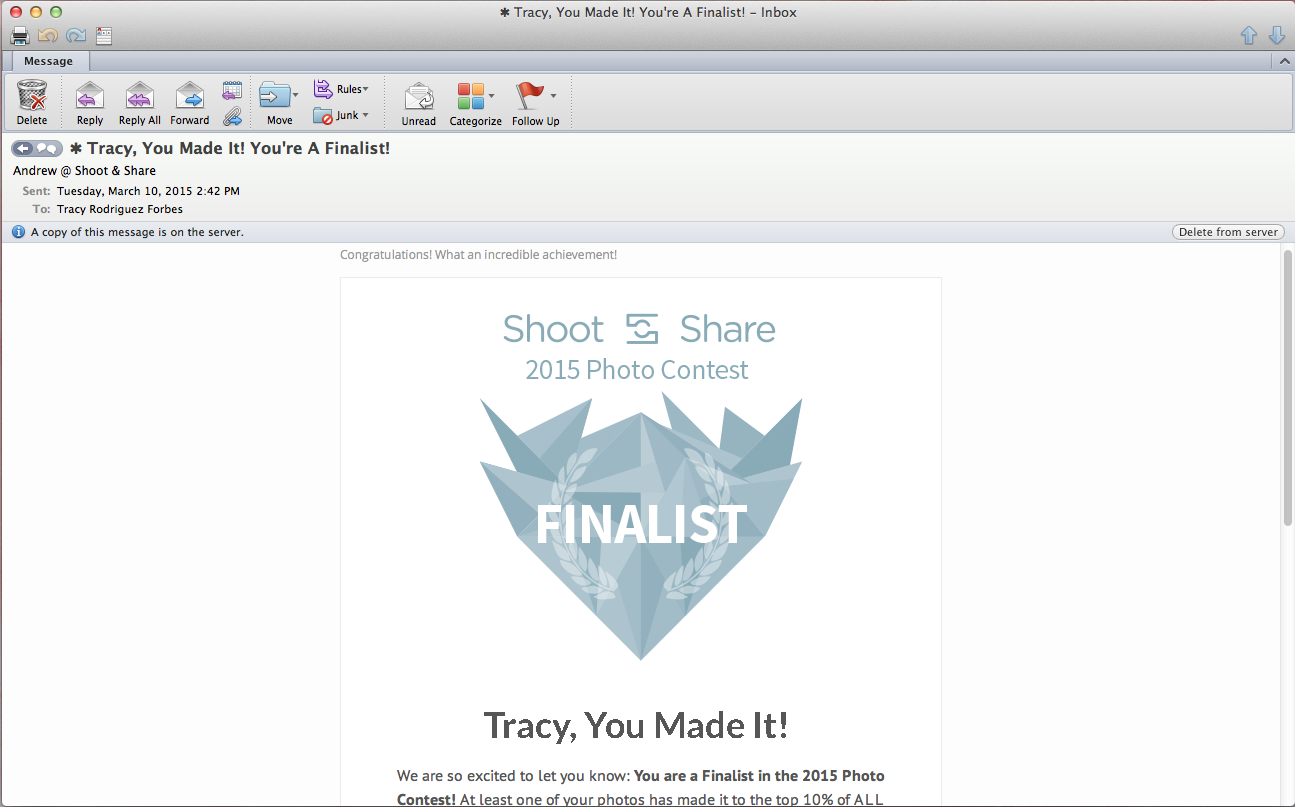Click Reply All envelope icon
The width and height of the screenshot is (1295, 807).
pyautogui.click(x=140, y=96)
